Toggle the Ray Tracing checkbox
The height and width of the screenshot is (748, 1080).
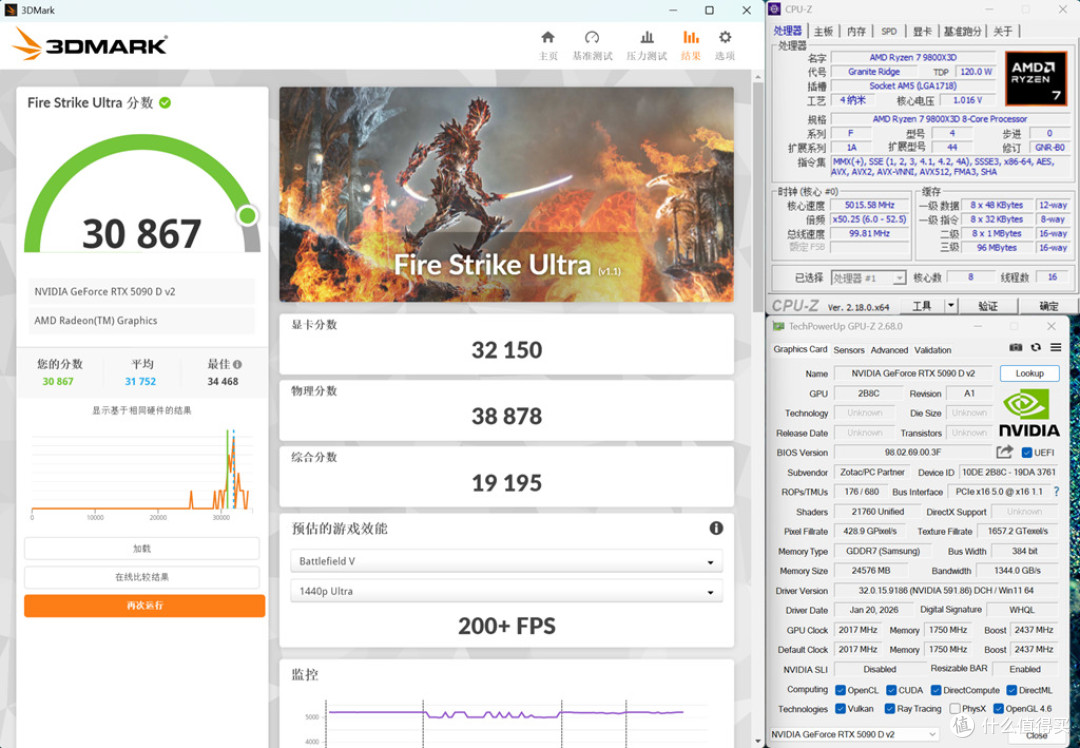coord(889,708)
